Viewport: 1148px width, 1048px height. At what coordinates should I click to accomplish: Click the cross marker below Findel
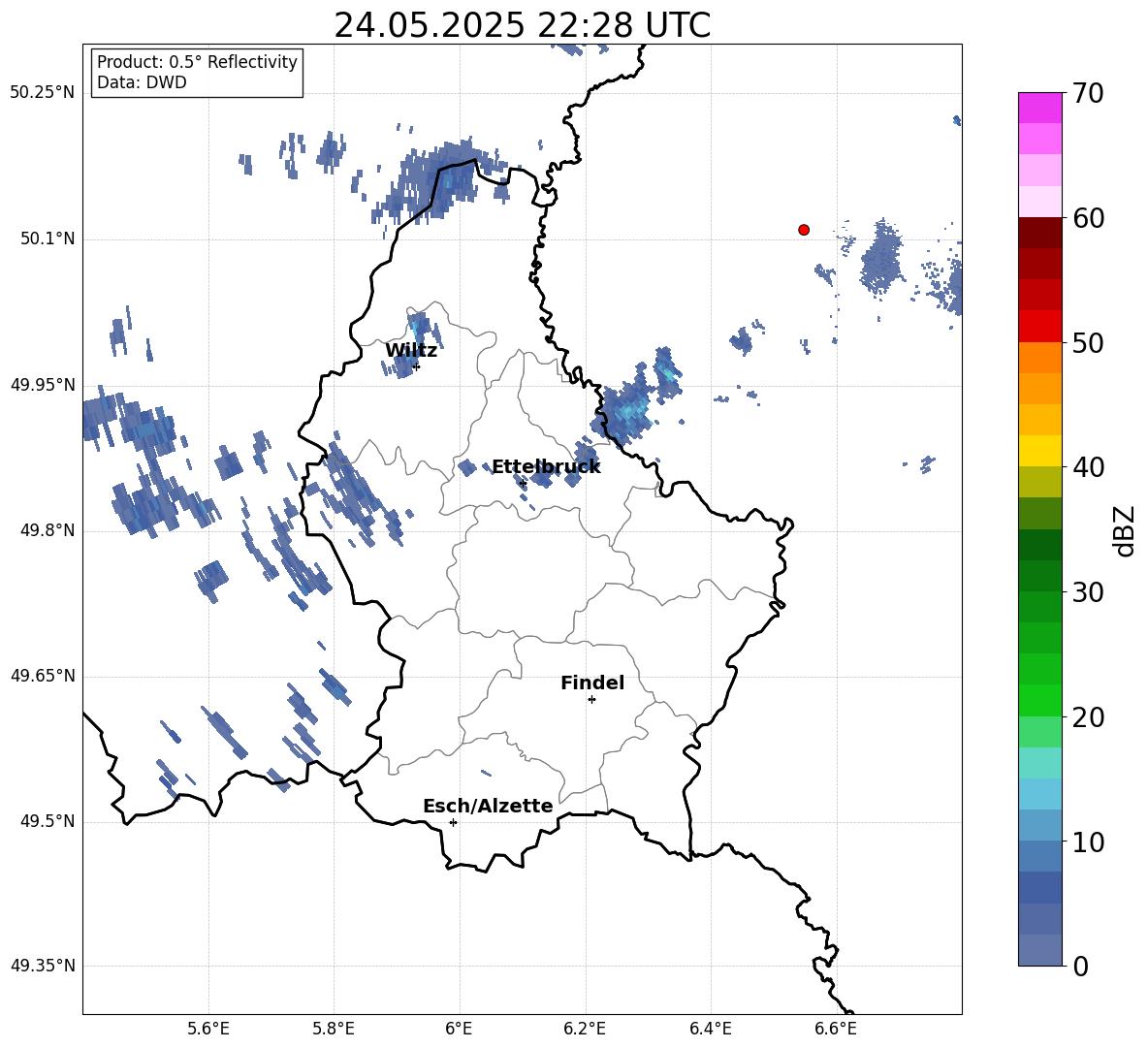(591, 700)
